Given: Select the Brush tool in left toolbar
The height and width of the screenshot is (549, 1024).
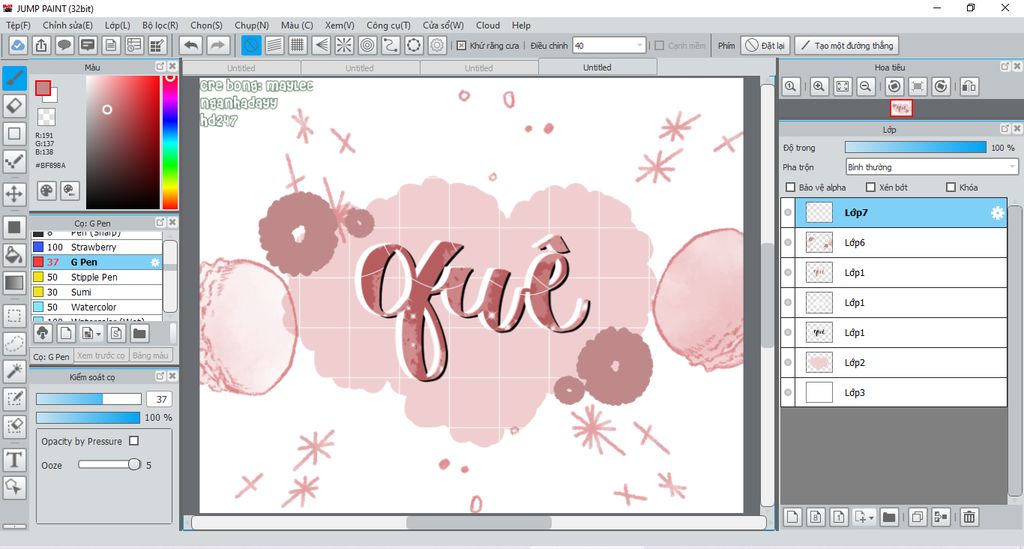Looking at the screenshot, I should (14, 78).
